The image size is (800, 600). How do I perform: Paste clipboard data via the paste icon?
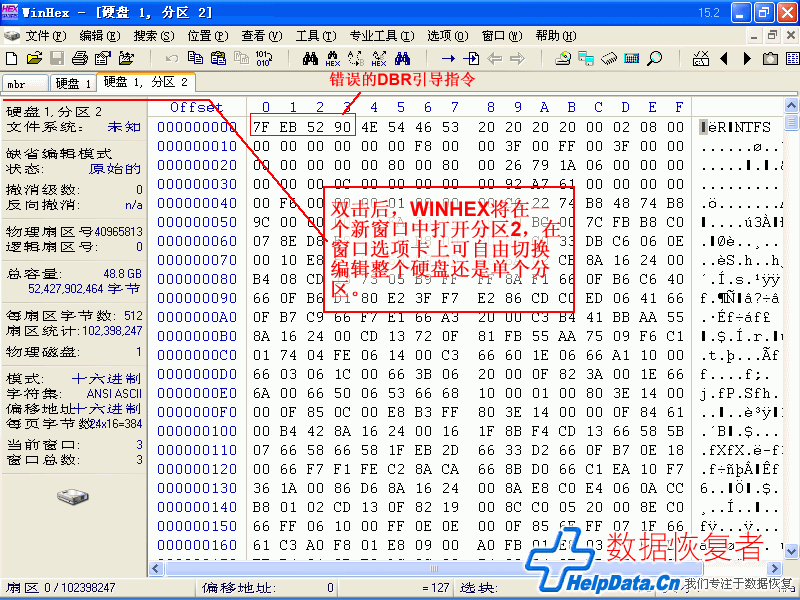click(x=218, y=58)
